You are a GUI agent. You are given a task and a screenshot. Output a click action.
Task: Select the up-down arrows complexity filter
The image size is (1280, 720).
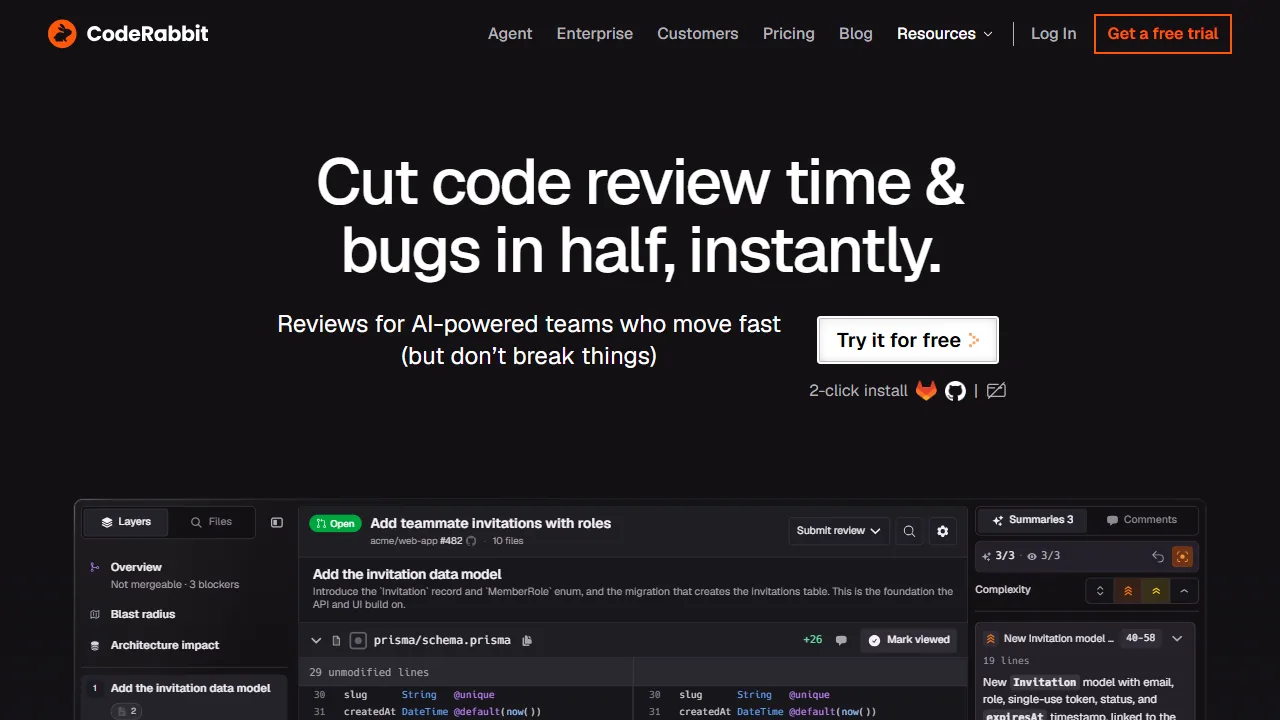pyautogui.click(x=1100, y=591)
